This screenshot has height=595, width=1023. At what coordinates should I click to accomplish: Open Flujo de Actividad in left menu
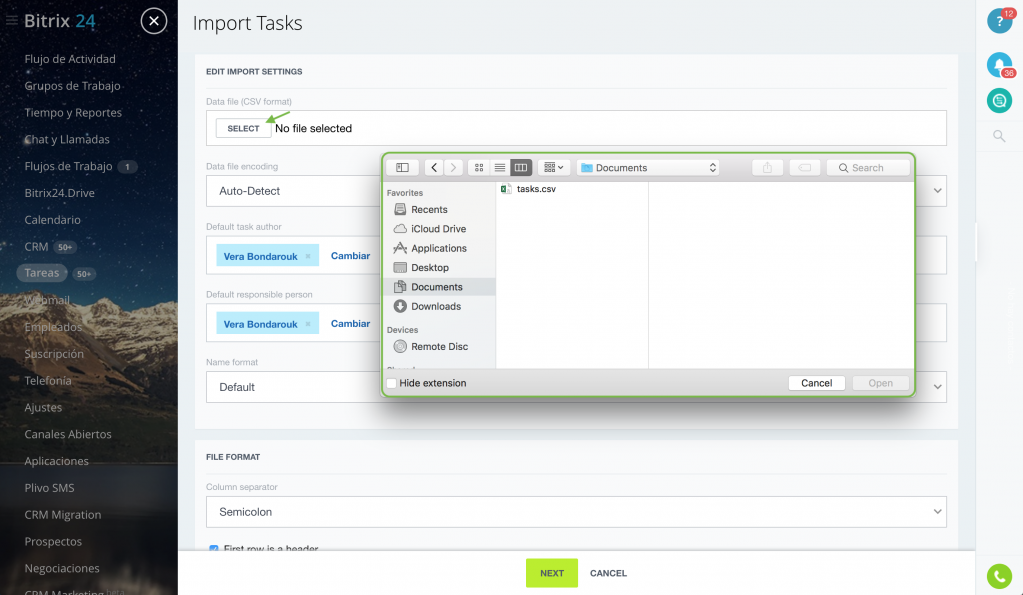(70, 59)
